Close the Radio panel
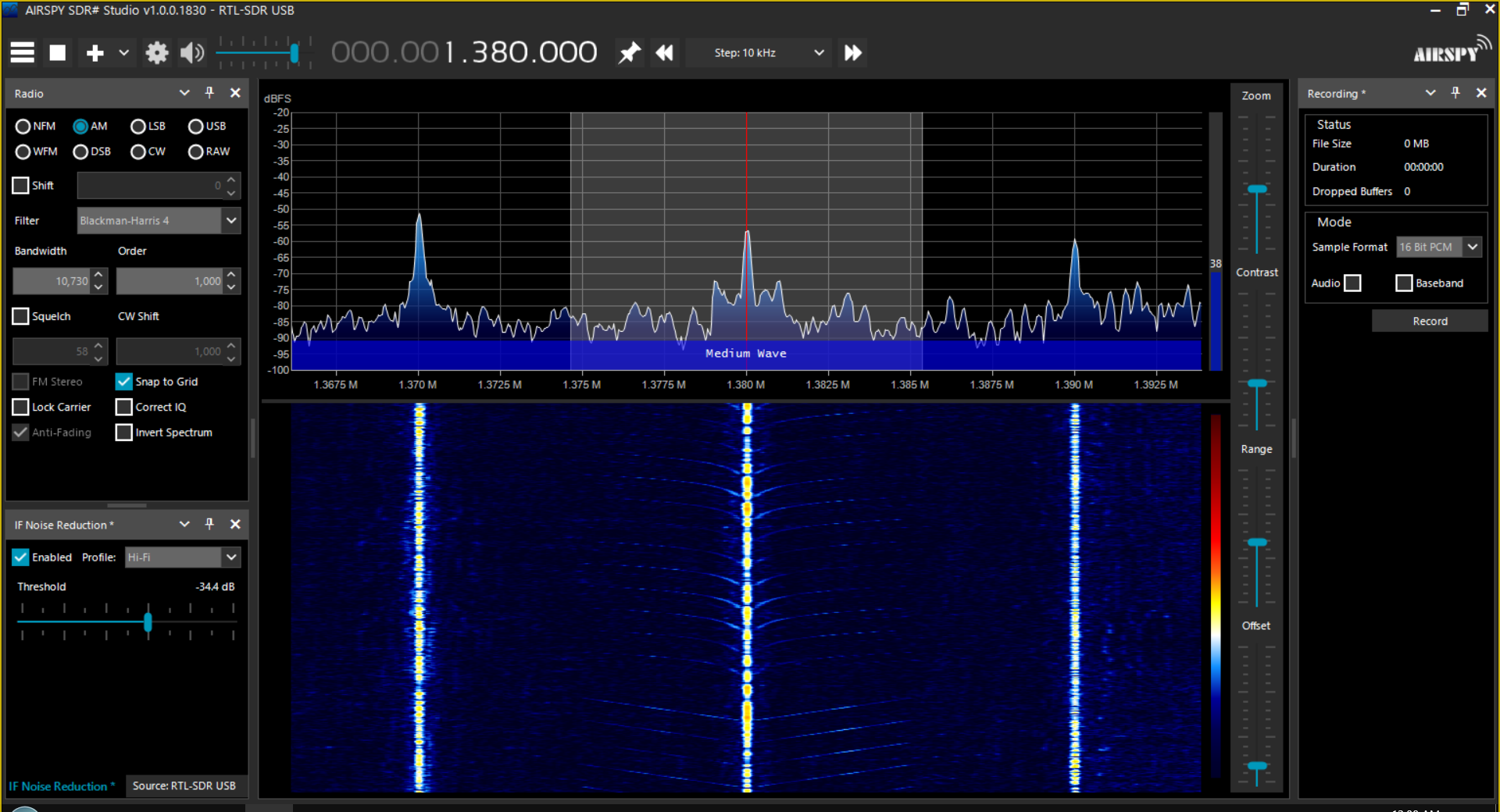1500x812 pixels. pos(235,93)
